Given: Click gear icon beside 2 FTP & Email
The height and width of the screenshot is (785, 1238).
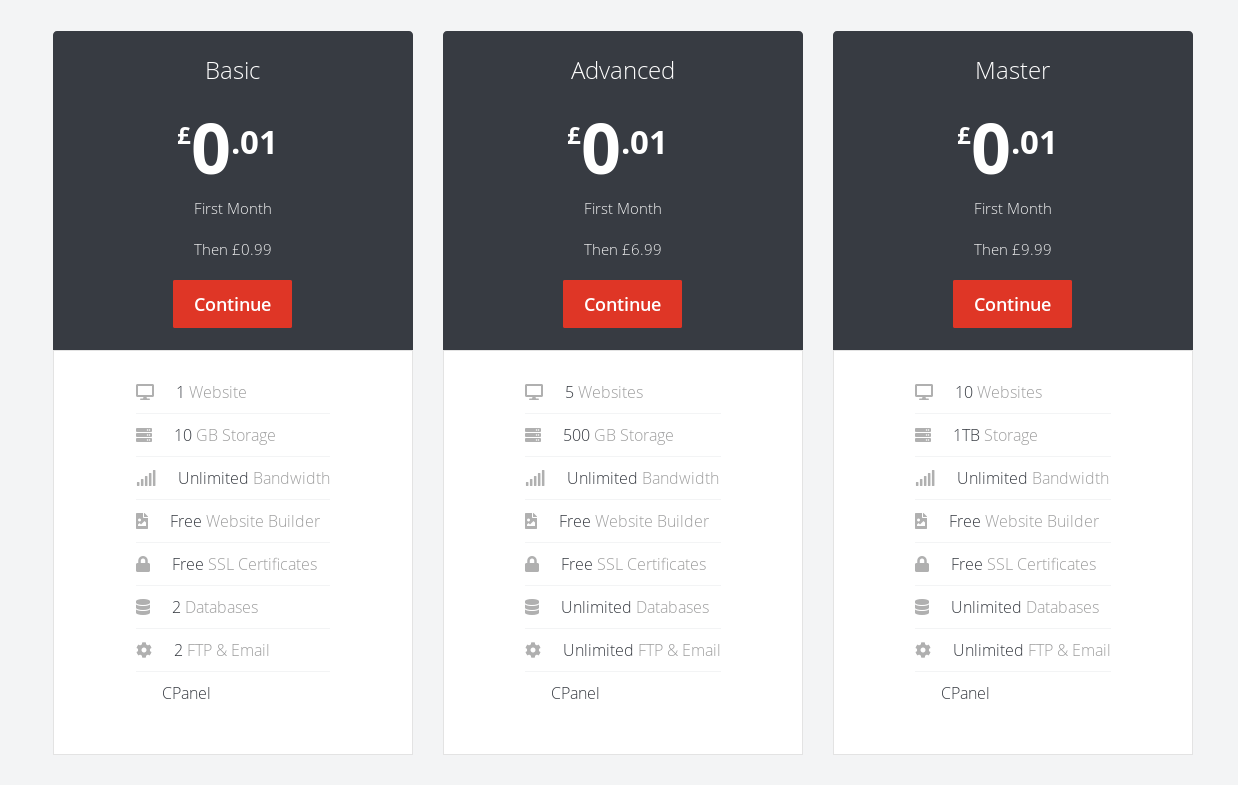Looking at the screenshot, I should [144, 650].
